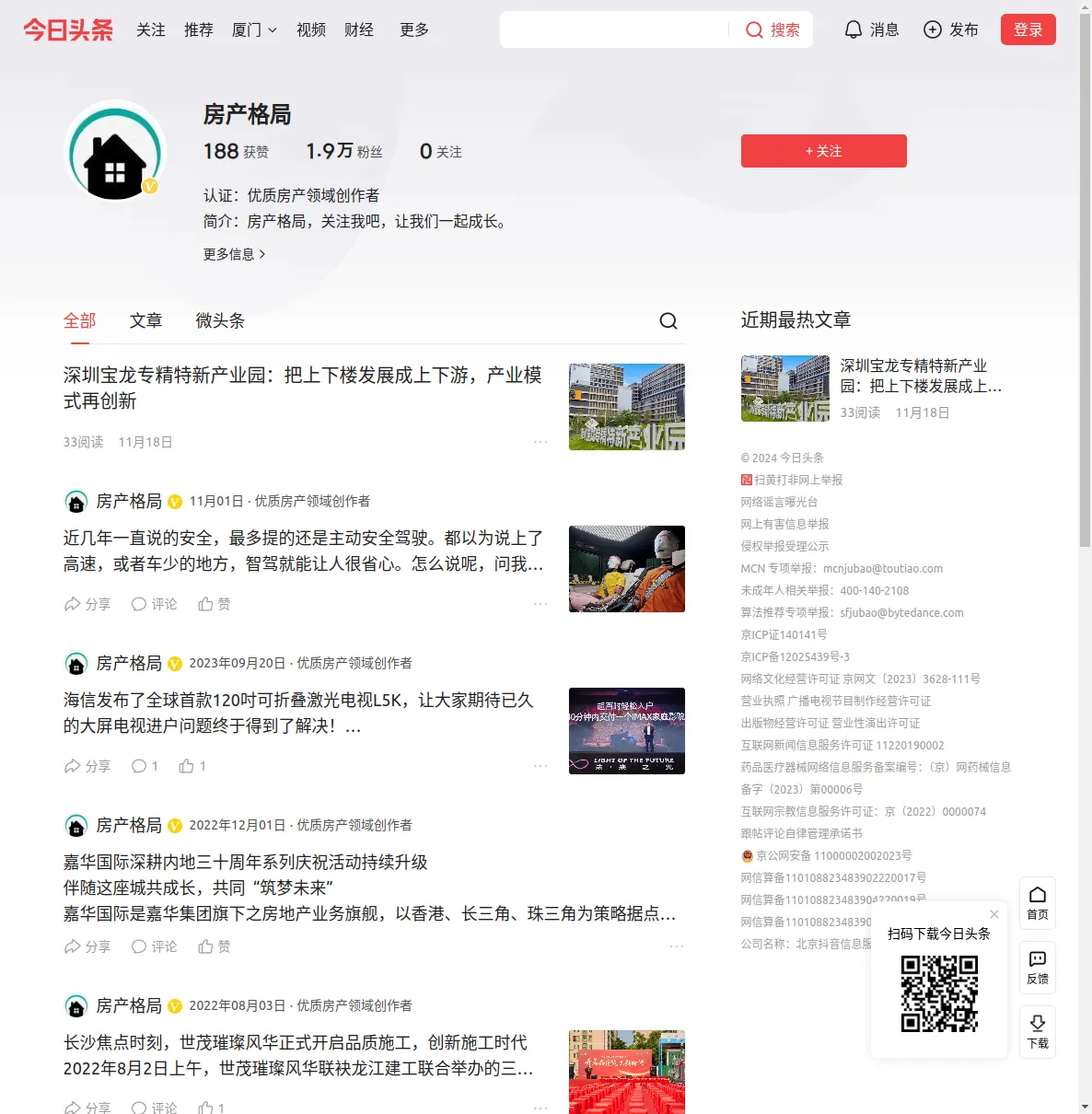Image resolution: width=1092 pixels, height=1114 pixels.
Task: Follow 房产格局 with + 关注 button
Action: 824,151
